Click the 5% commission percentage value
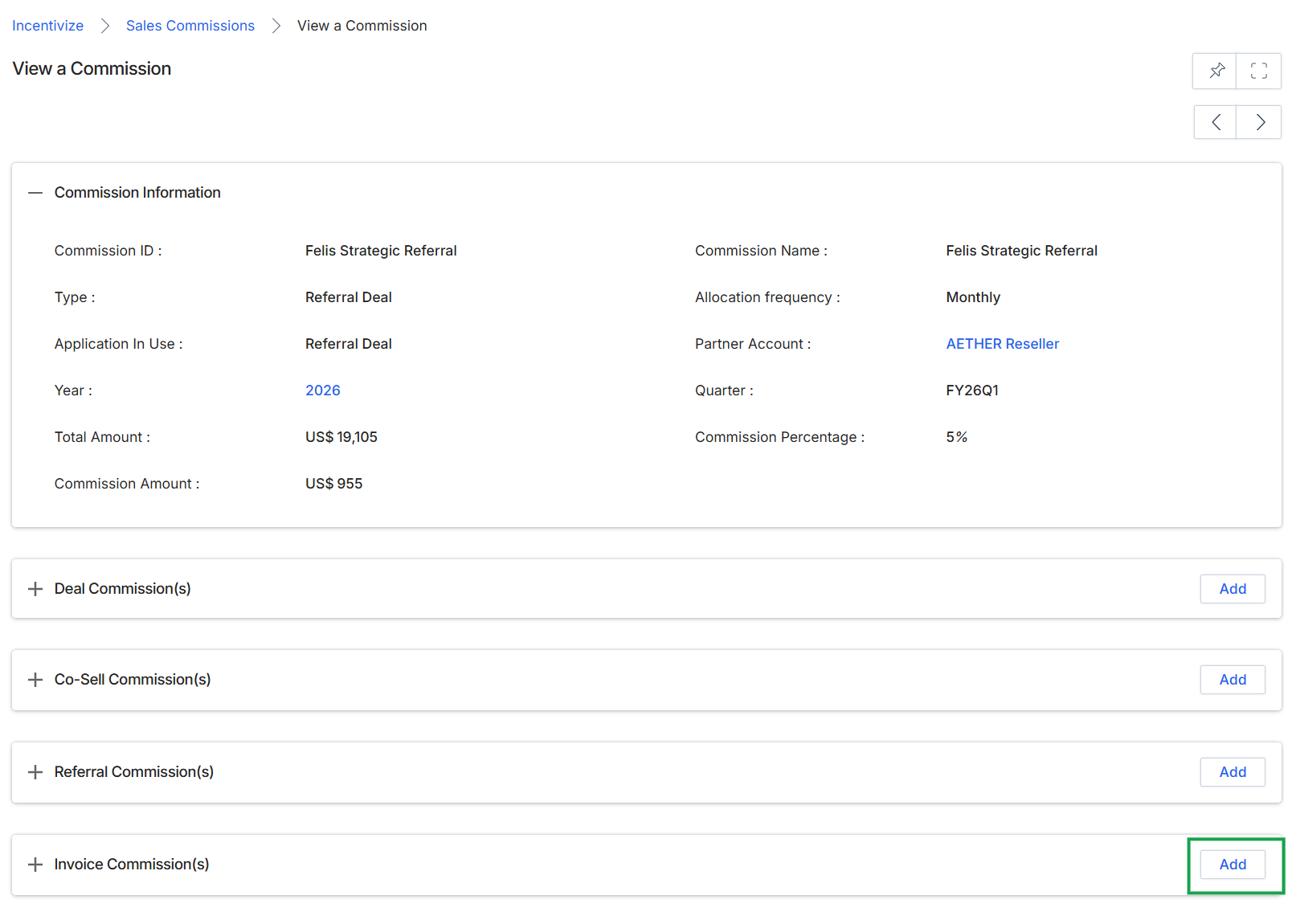This screenshot has height=924, width=1296. point(956,437)
